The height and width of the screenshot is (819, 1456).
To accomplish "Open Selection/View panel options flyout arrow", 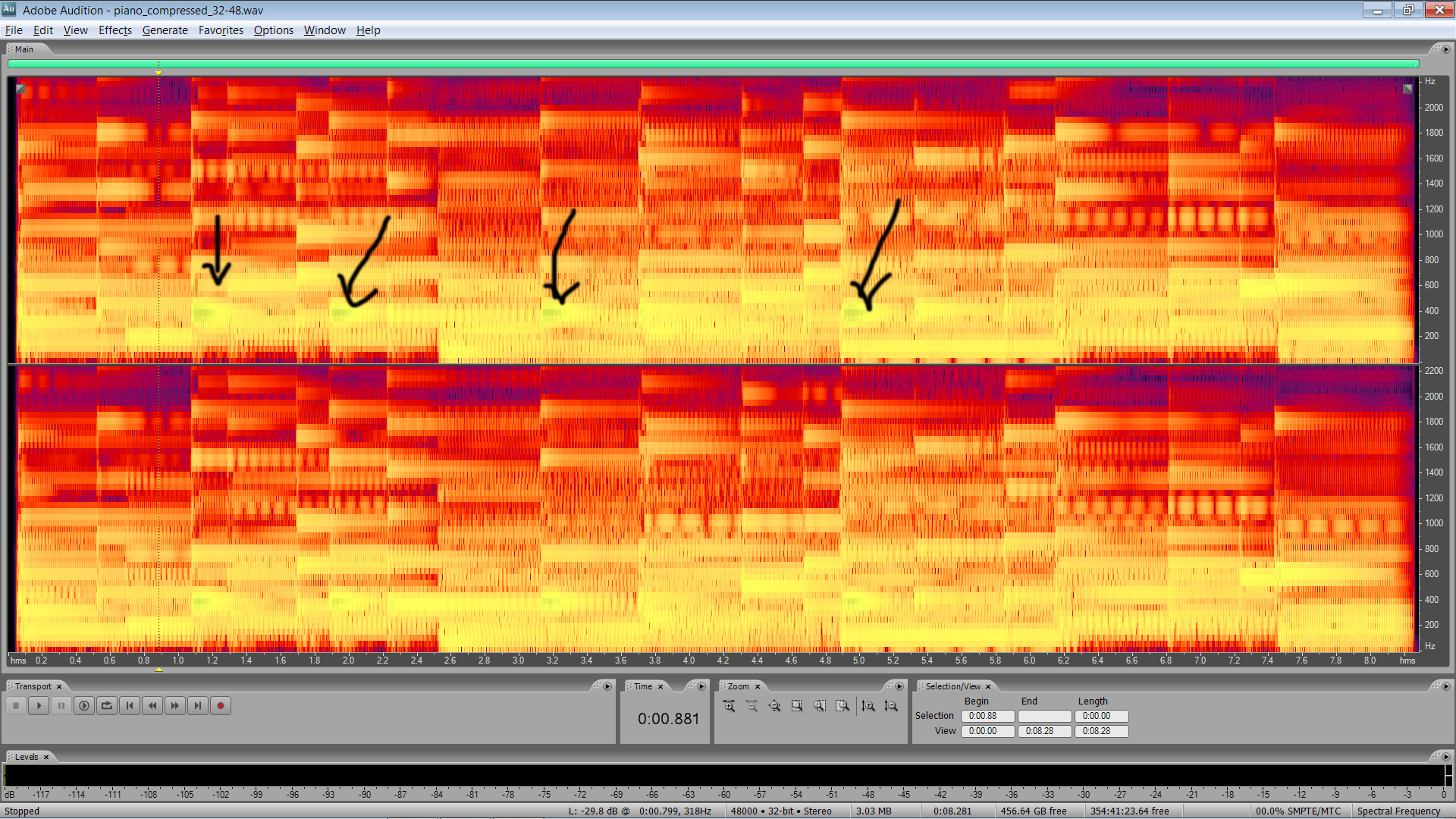I will (x=1445, y=687).
